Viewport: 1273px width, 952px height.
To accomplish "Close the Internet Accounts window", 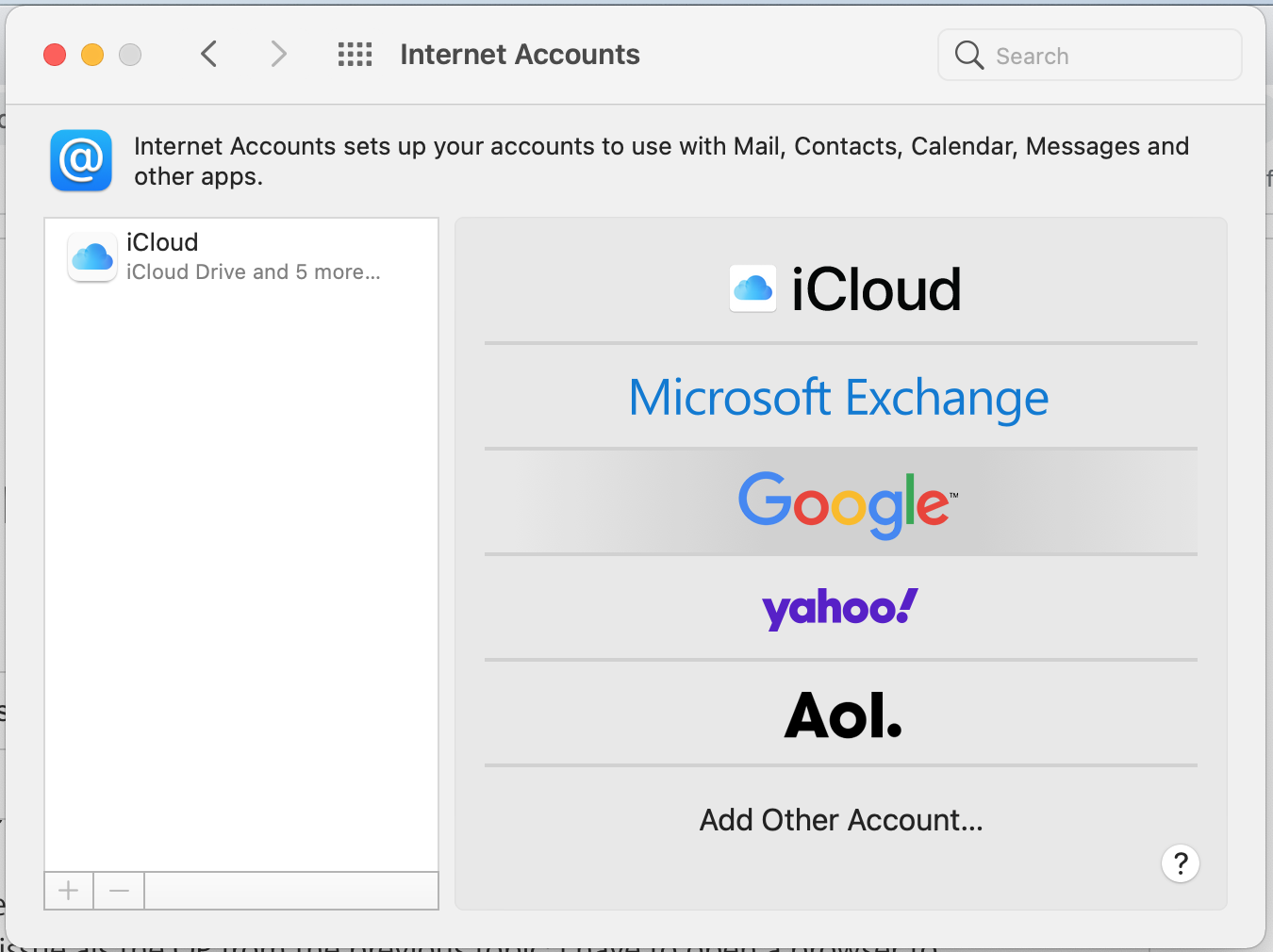I will coord(55,55).
